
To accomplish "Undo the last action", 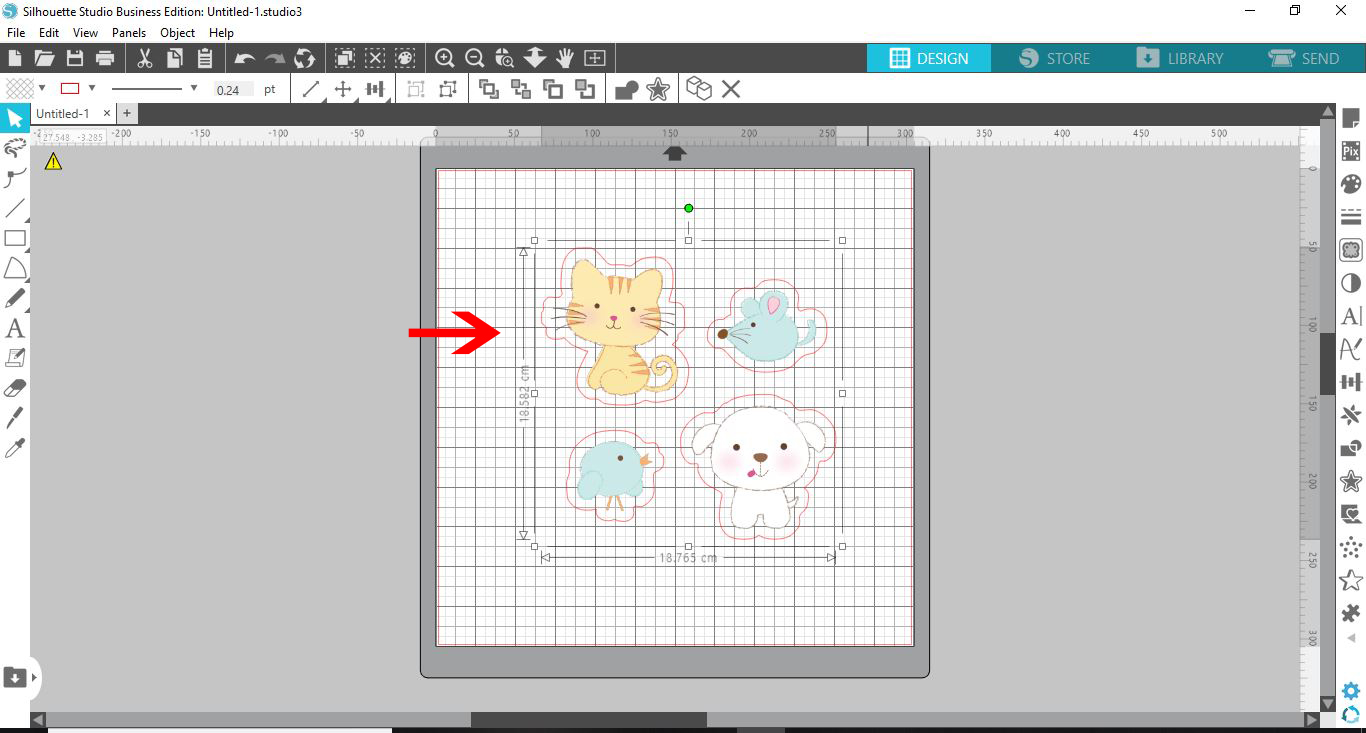I will [245, 59].
